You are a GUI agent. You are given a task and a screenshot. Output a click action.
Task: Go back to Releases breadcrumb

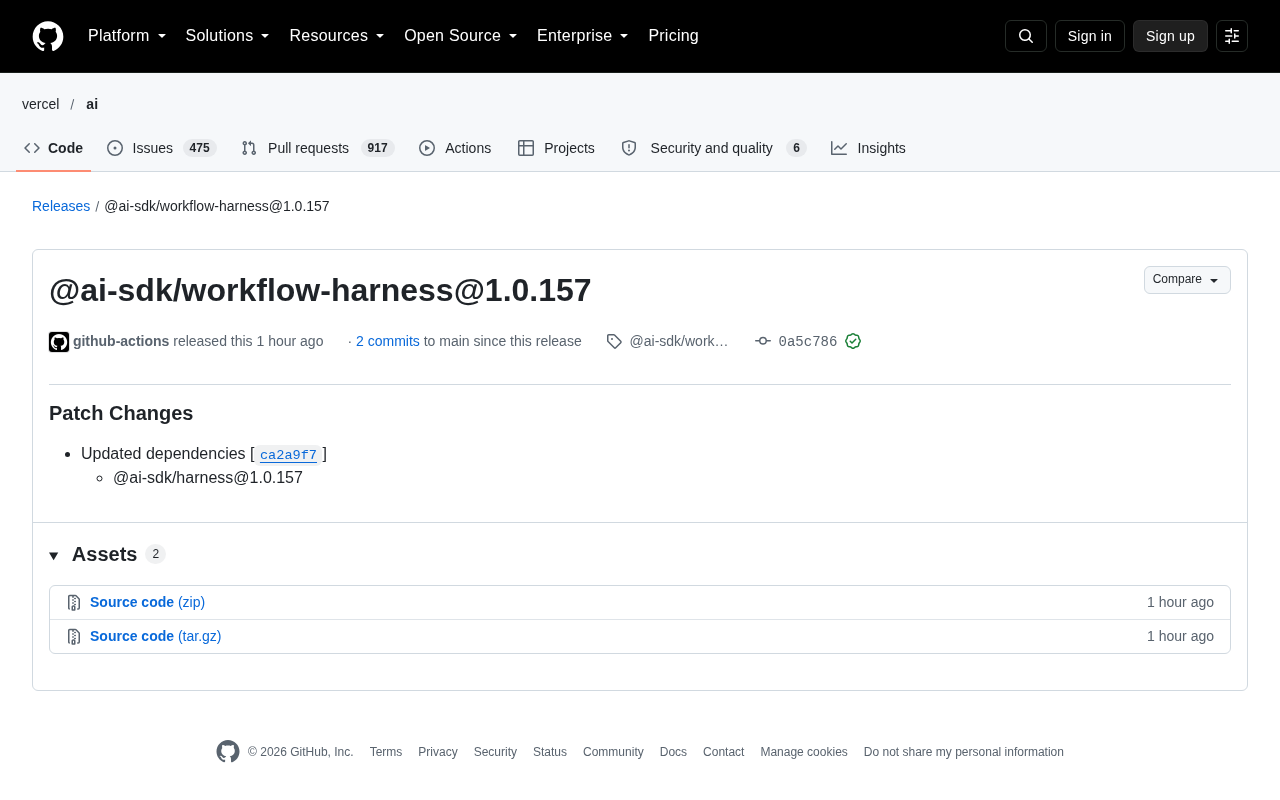point(61,206)
